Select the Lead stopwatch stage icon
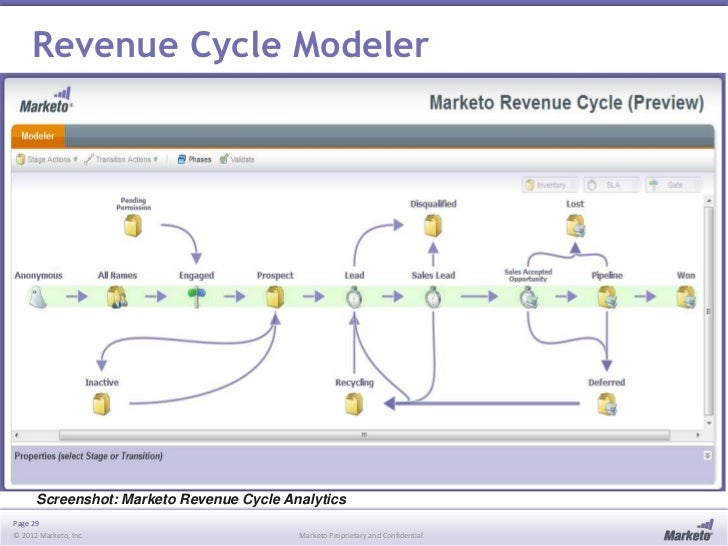This screenshot has width=728, height=546. click(354, 297)
